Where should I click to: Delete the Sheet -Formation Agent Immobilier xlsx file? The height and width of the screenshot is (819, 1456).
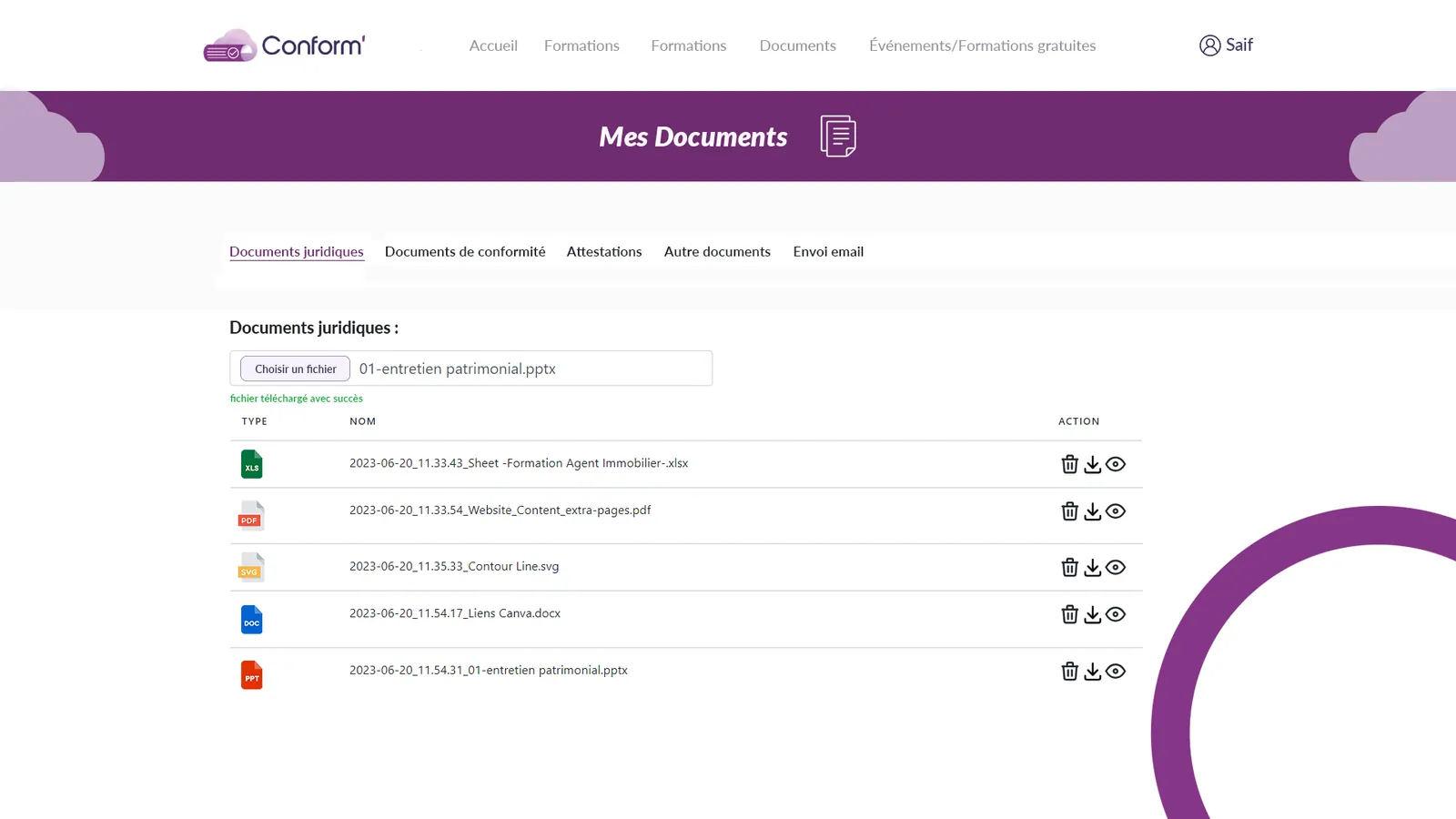tap(1069, 464)
